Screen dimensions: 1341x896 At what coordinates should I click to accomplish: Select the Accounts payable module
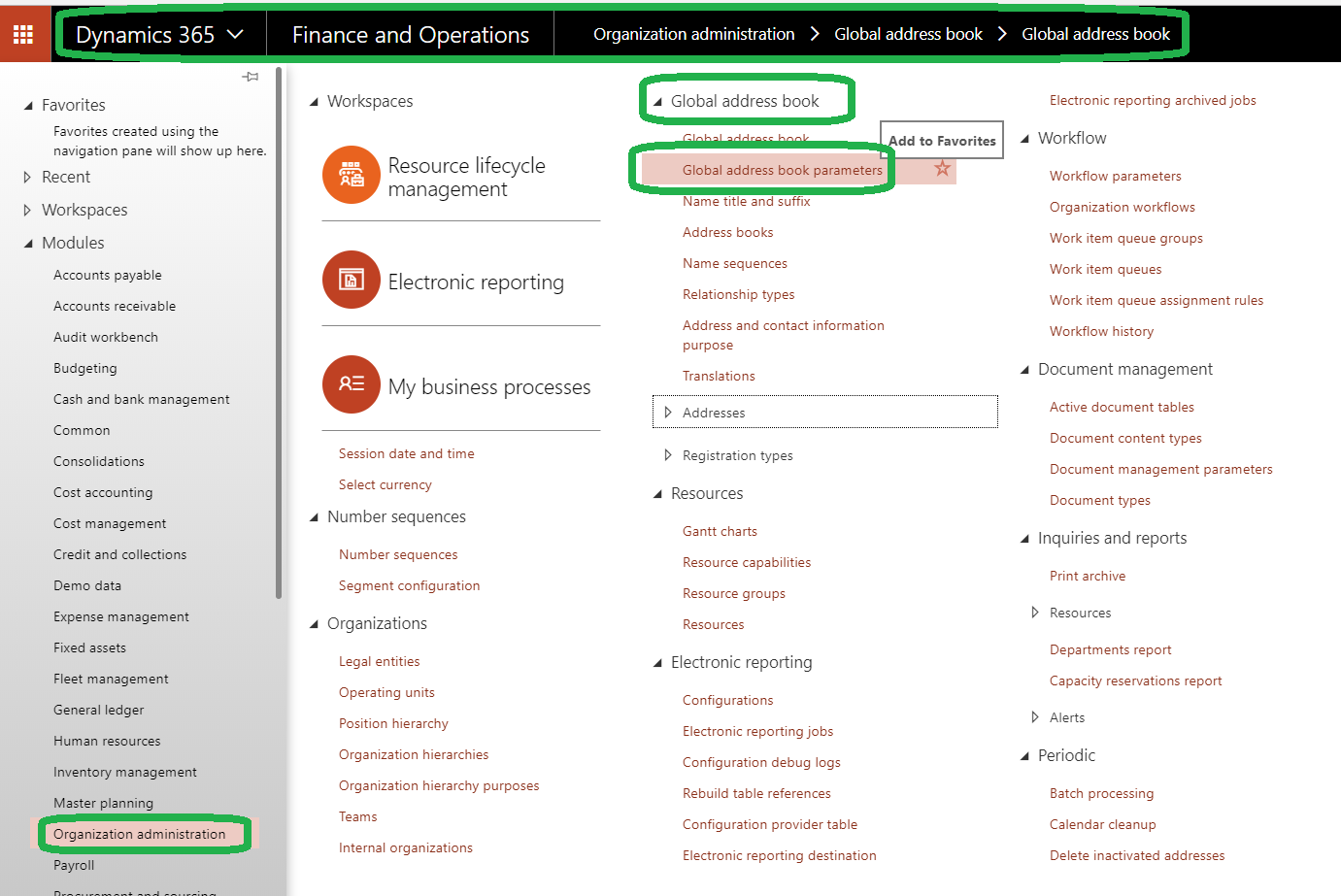108,275
